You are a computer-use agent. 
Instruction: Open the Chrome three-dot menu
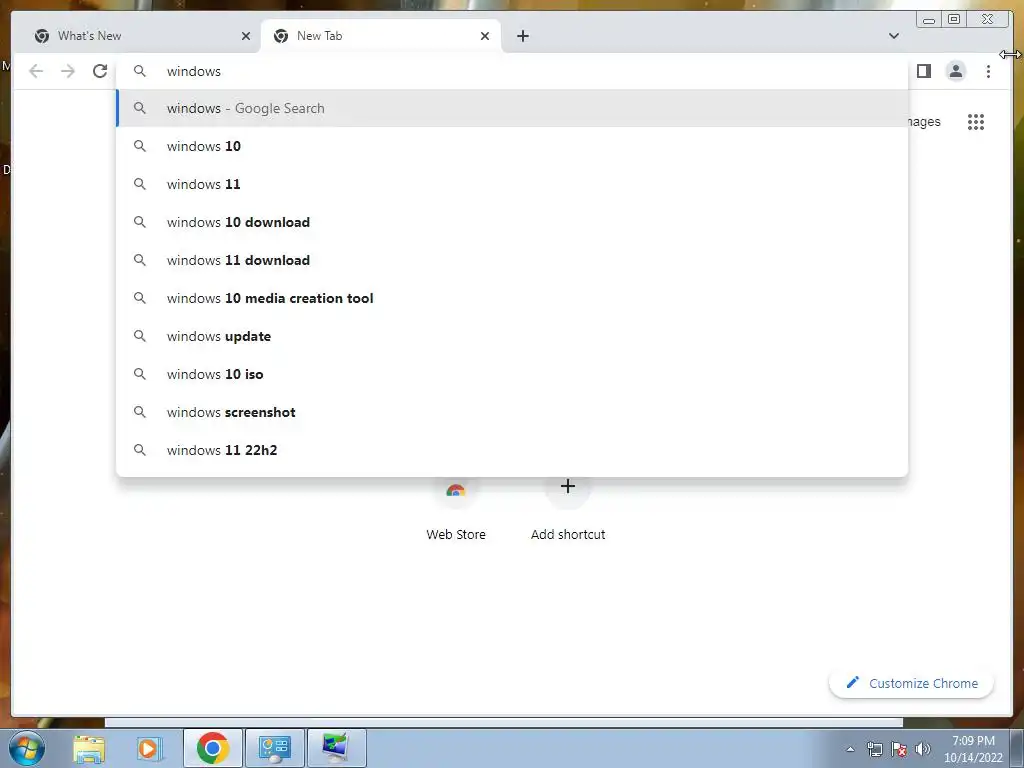988,71
